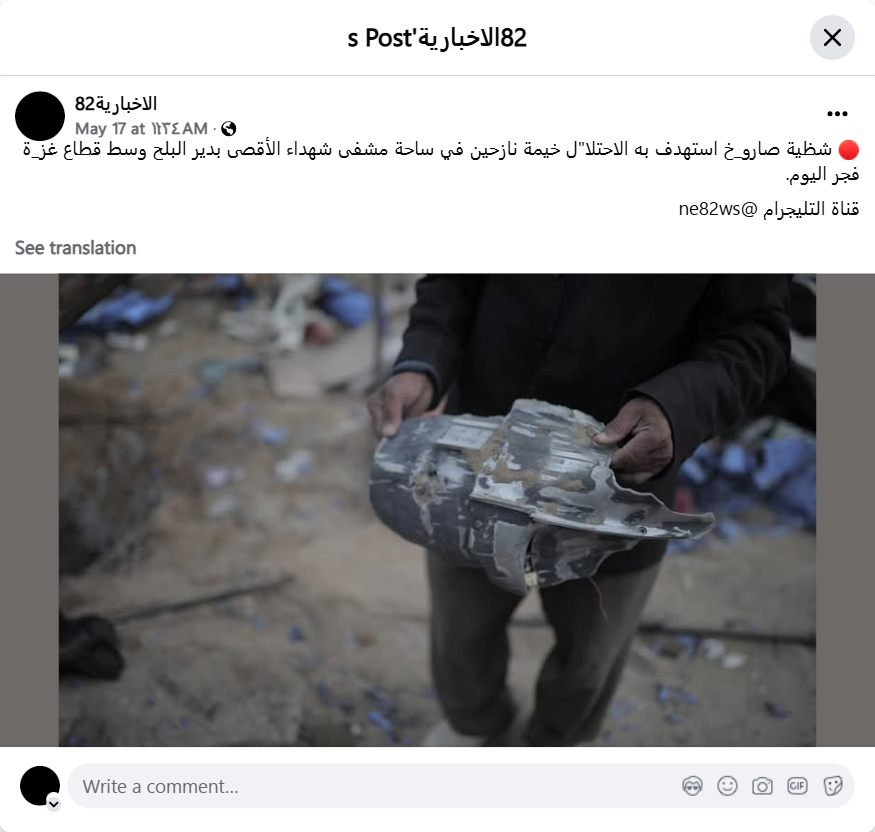Open the post options three-dot menu
Image resolution: width=875 pixels, height=832 pixels.
837,114
